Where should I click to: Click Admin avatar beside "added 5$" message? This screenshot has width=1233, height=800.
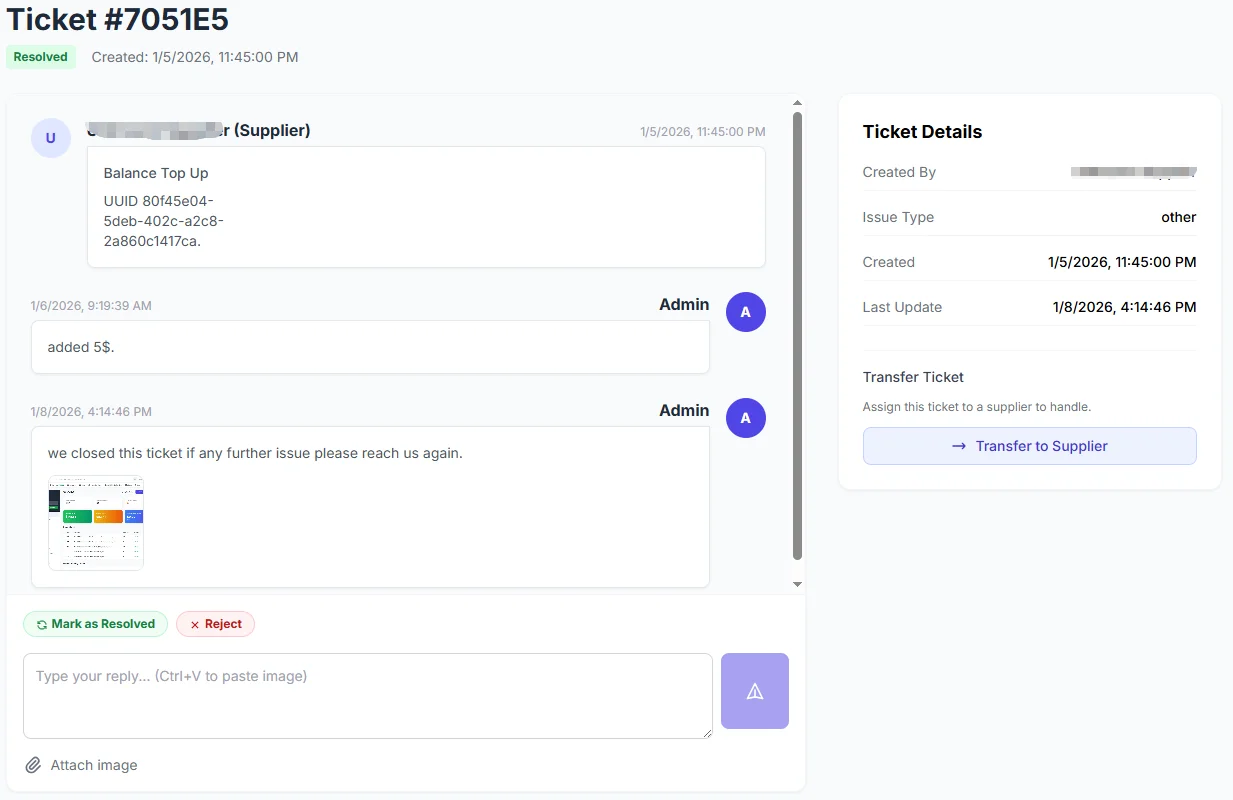tap(745, 312)
